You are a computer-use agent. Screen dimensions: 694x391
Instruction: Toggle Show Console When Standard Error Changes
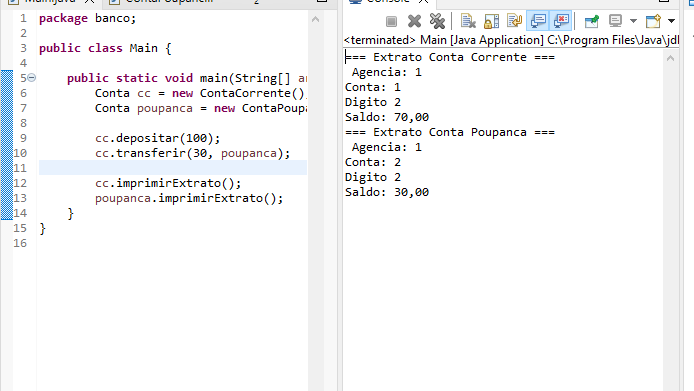pos(561,21)
